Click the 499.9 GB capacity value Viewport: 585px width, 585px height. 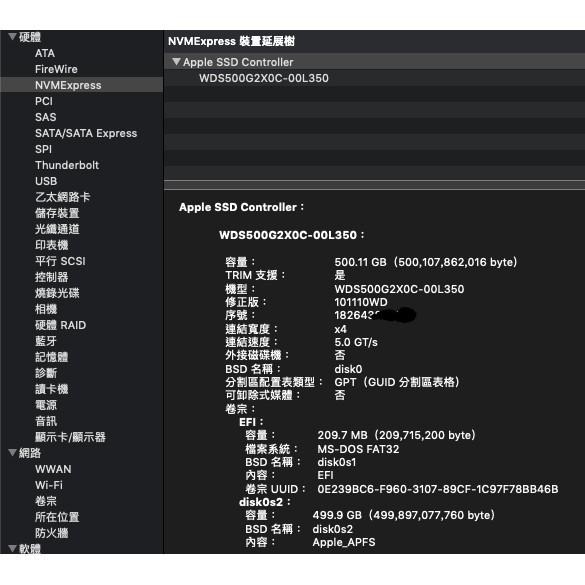tap(403, 515)
